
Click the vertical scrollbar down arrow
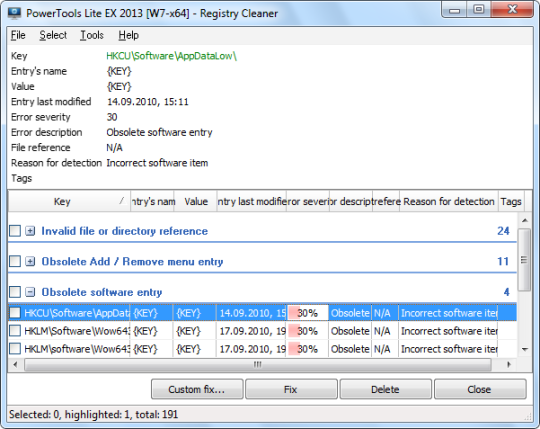[x=525, y=349]
